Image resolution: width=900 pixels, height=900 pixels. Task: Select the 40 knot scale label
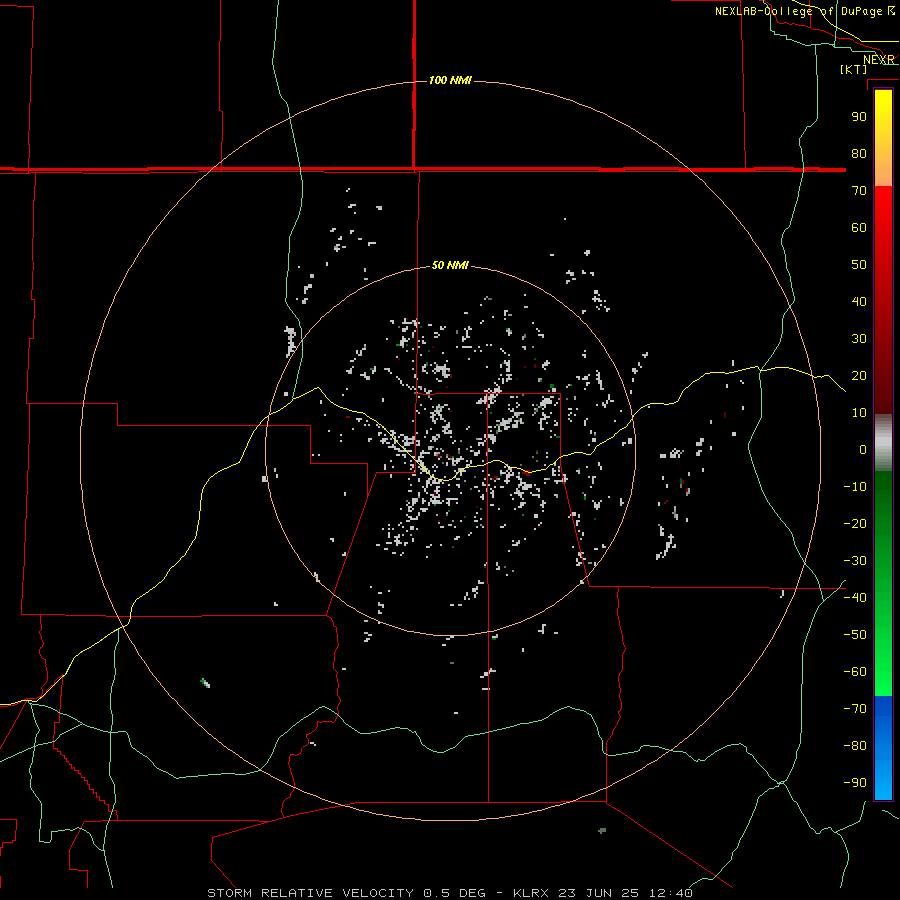[x=859, y=301]
